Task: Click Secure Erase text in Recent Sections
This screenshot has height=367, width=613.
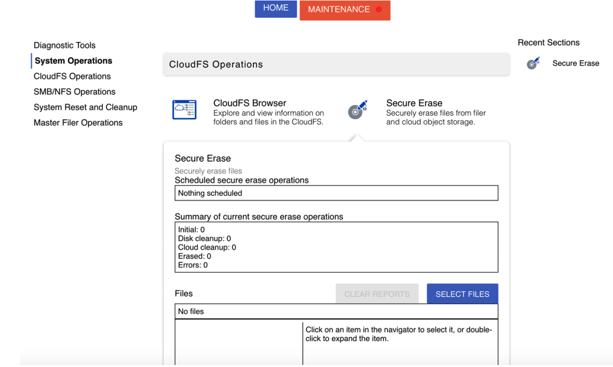Action: 575,63
